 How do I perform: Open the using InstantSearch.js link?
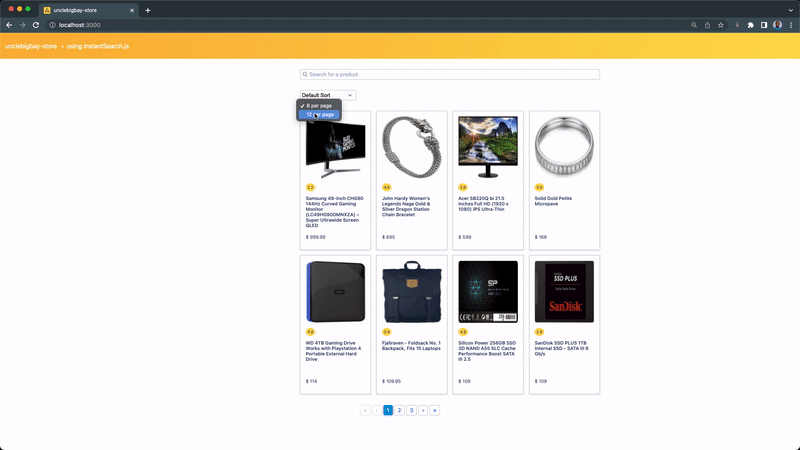(x=97, y=46)
